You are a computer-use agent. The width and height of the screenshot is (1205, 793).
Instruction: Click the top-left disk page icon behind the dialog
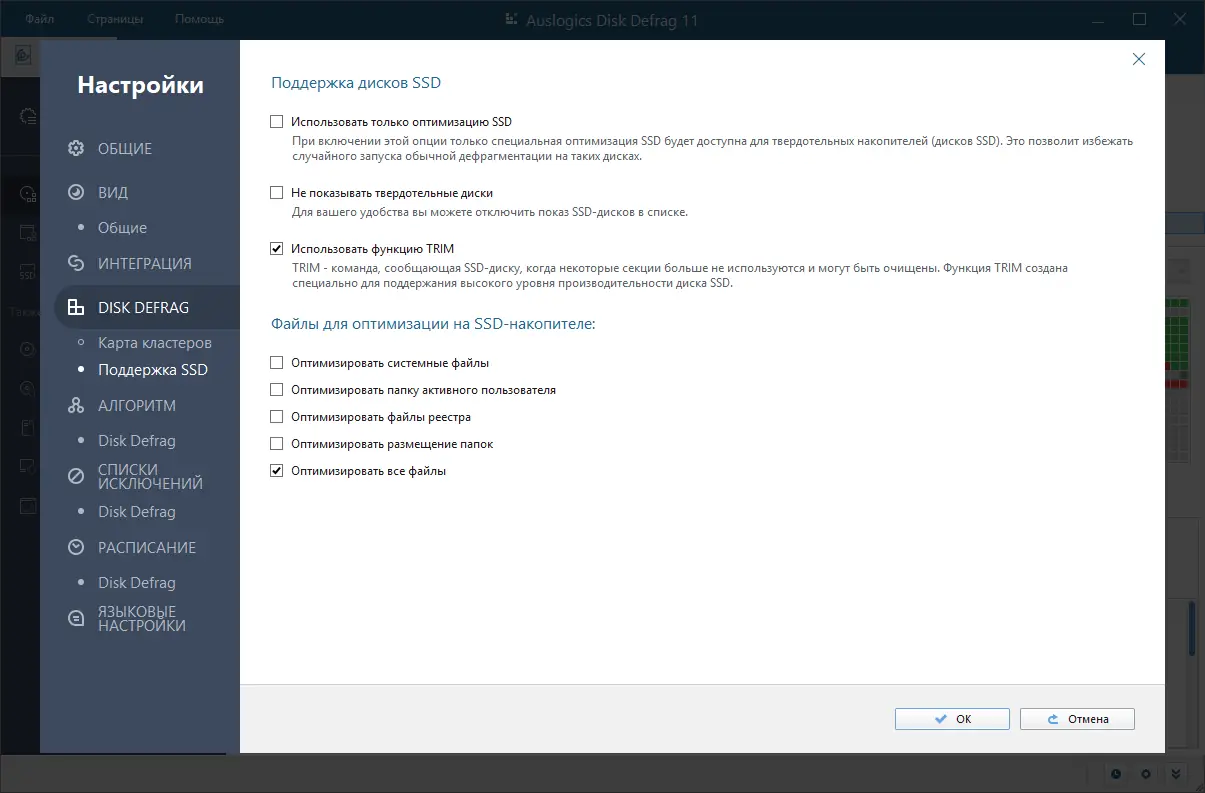tap(25, 54)
